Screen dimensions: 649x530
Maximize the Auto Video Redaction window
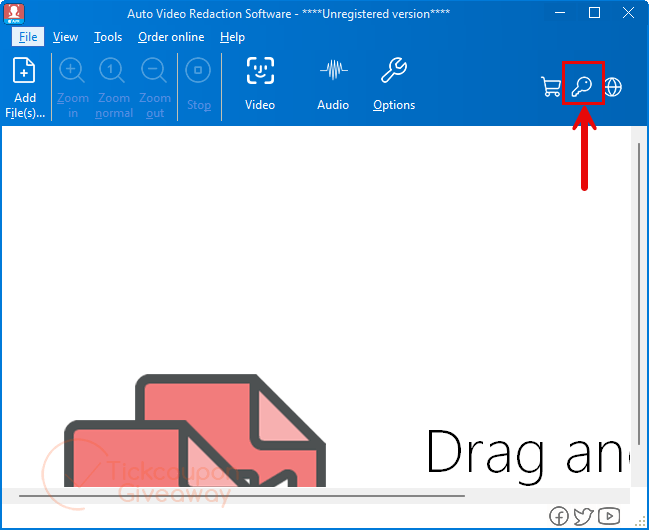(x=594, y=13)
